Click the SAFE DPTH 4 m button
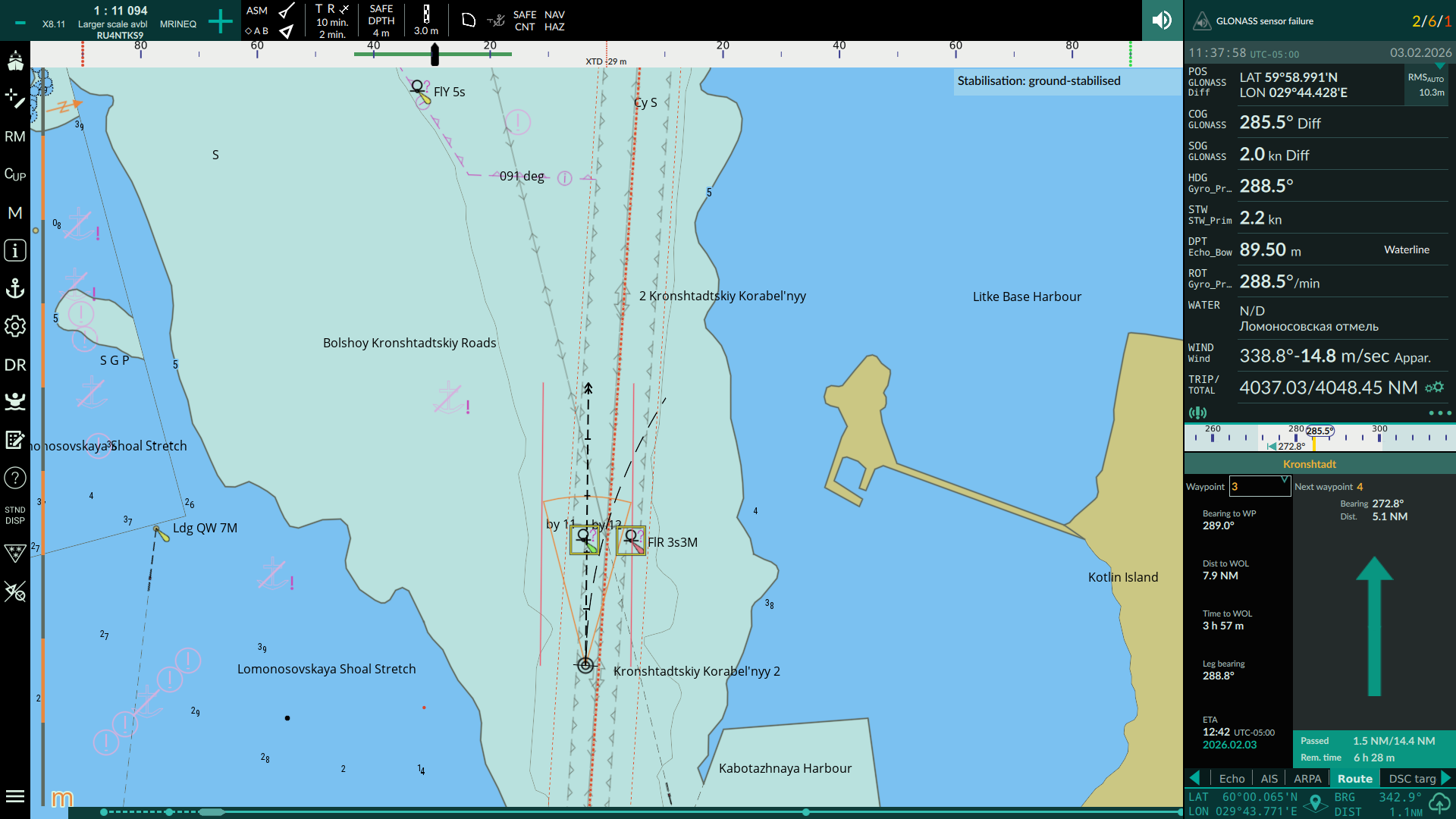The width and height of the screenshot is (1456, 819). [381, 21]
